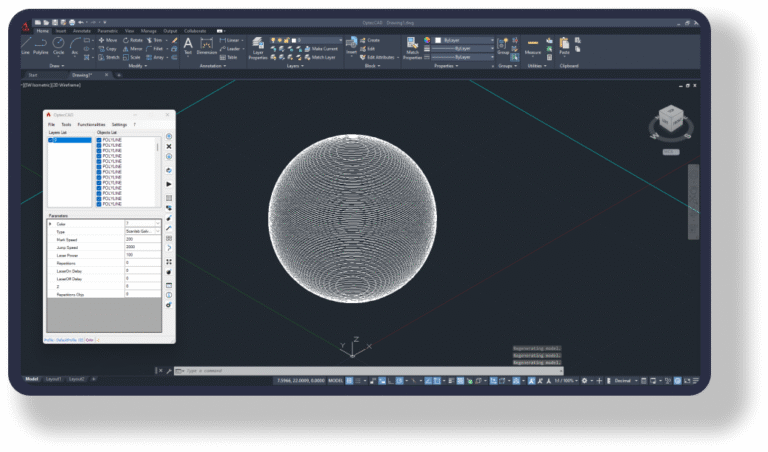Open the Insert ribbon tab
Image resolution: width=768 pixels, height=452 pixels.
point(61,31)
